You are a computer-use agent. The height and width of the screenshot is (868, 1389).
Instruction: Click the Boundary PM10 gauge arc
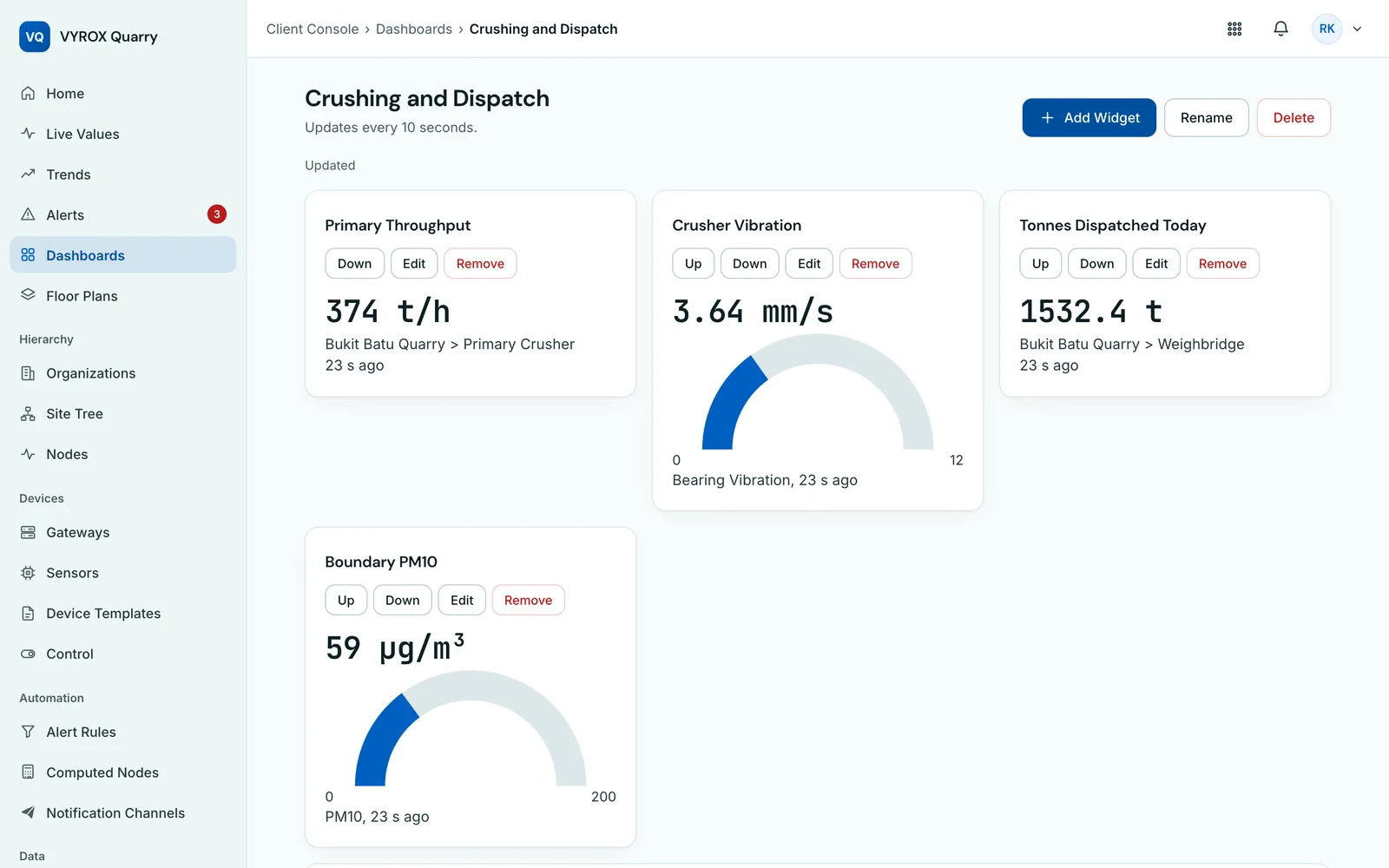click(x=471, y=687)
